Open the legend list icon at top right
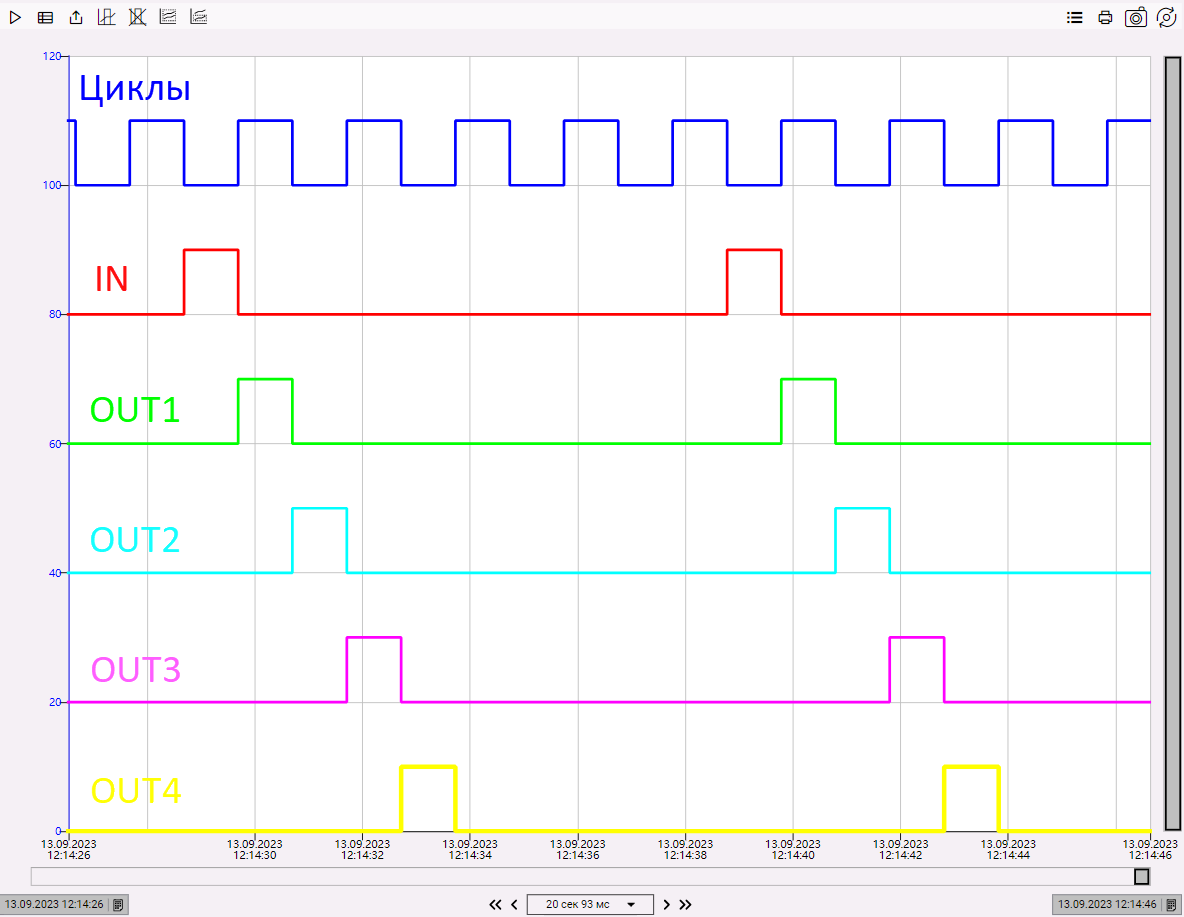Viewport: 1184px width, 917px height. [1074, 17]
